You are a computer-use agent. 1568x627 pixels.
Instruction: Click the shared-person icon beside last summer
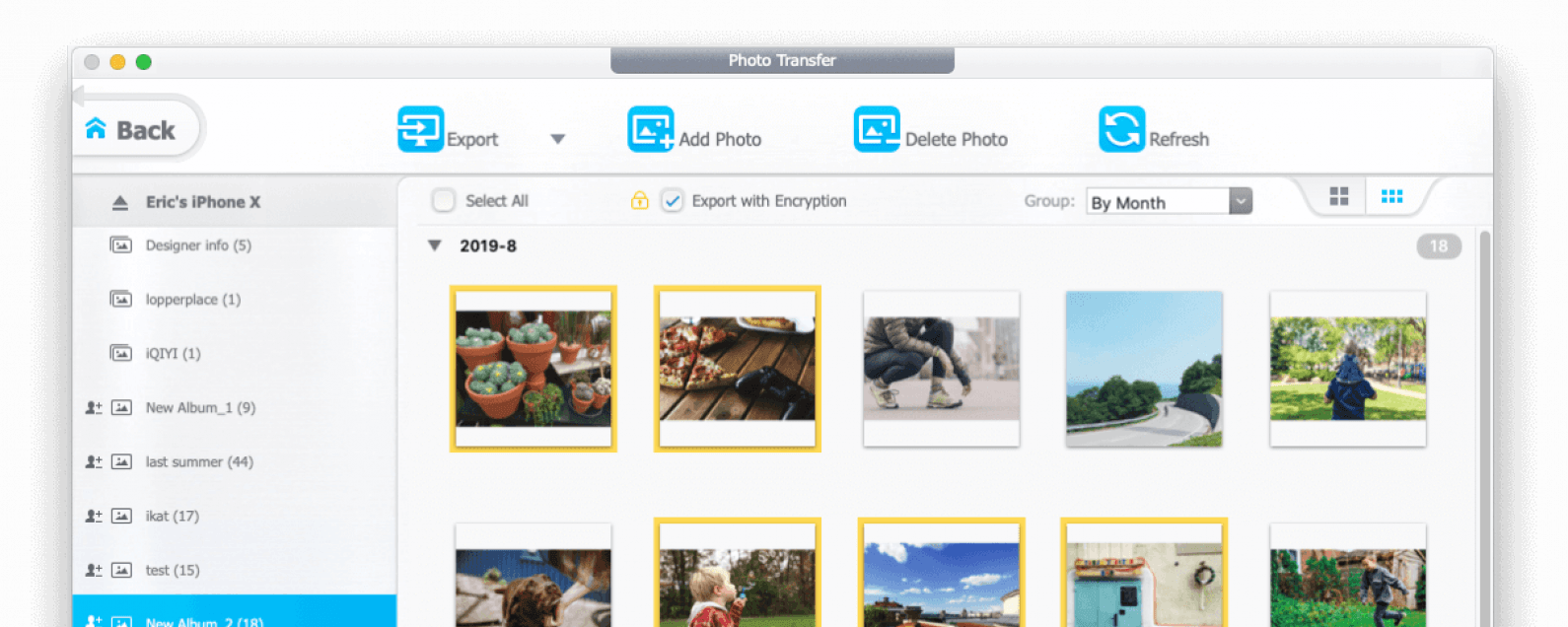pos(94,461)
